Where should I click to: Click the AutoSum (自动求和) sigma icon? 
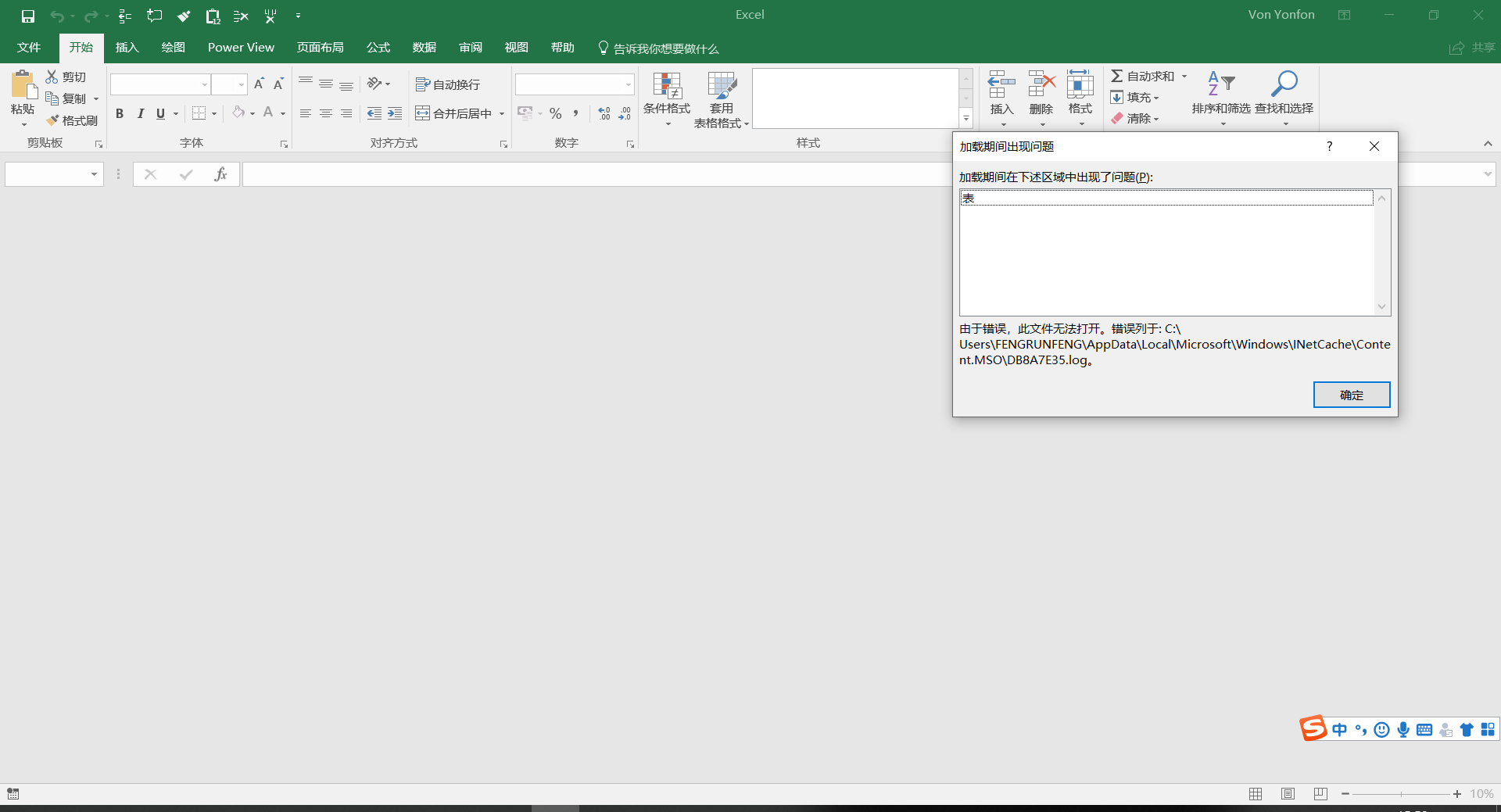pyautogui.click(x=1117, y=76)
